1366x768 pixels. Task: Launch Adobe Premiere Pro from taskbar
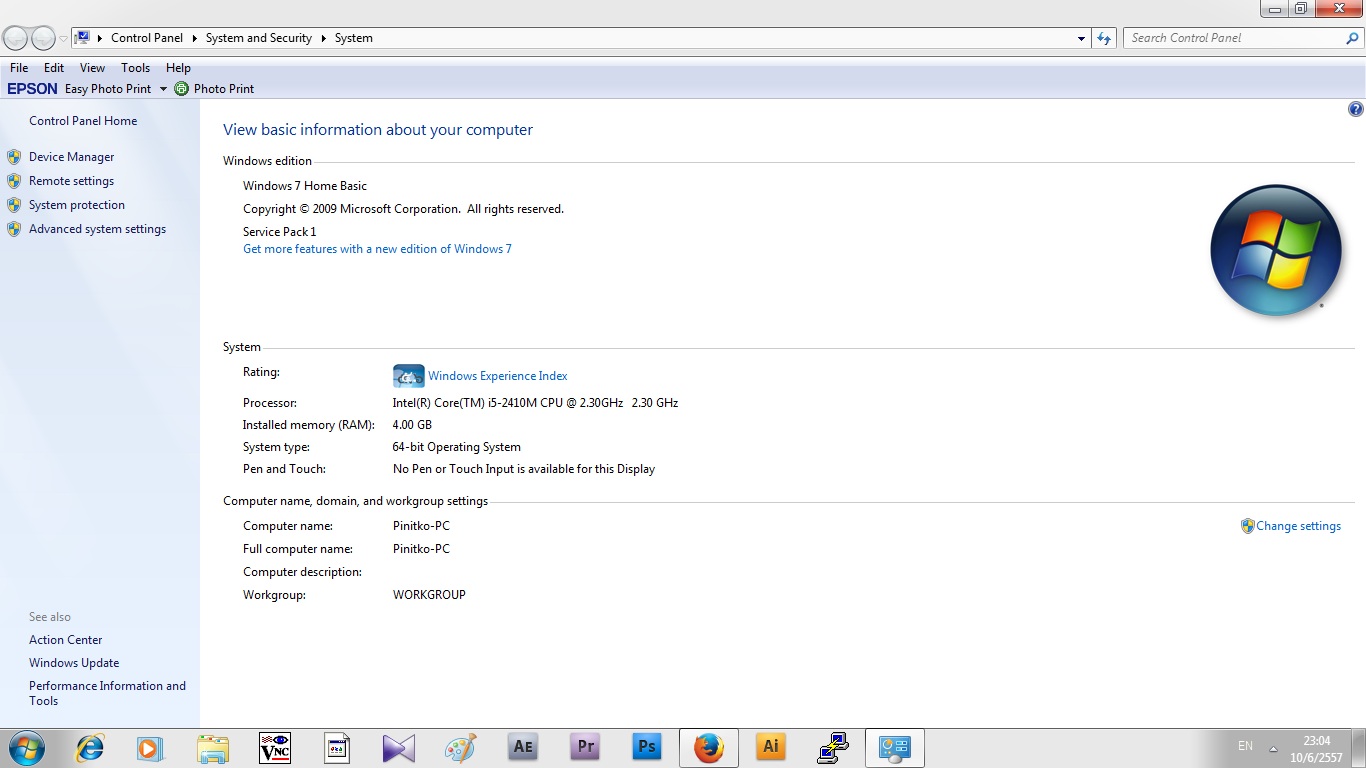pos(585,747)
